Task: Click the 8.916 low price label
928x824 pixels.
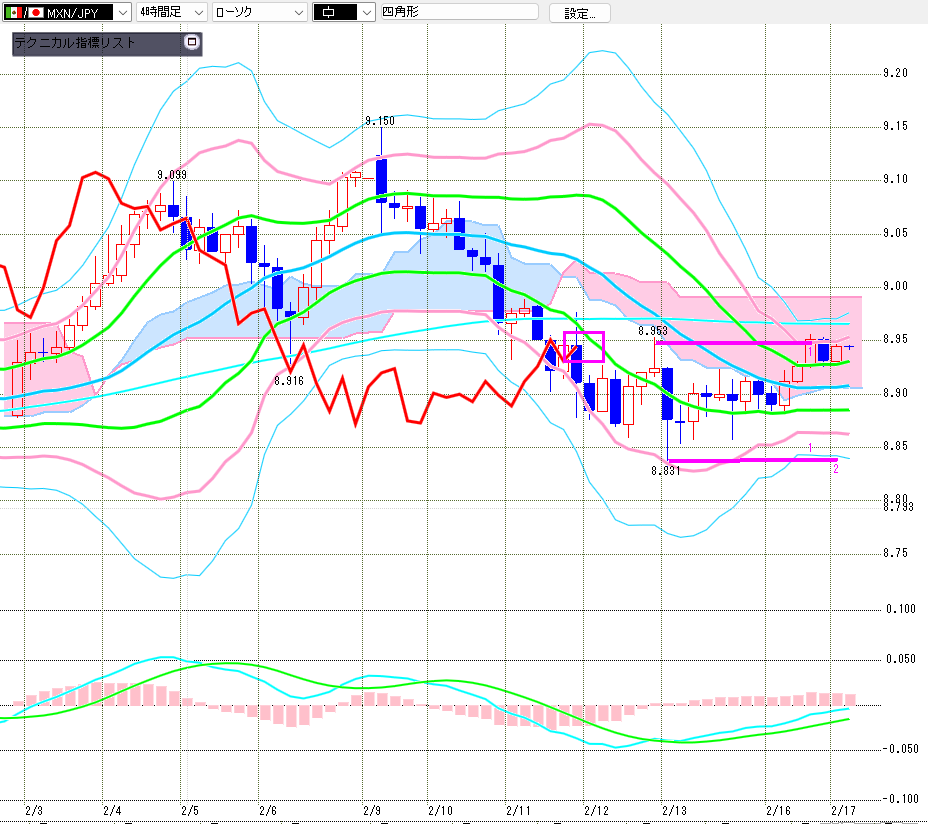Action: pos(288,381)
